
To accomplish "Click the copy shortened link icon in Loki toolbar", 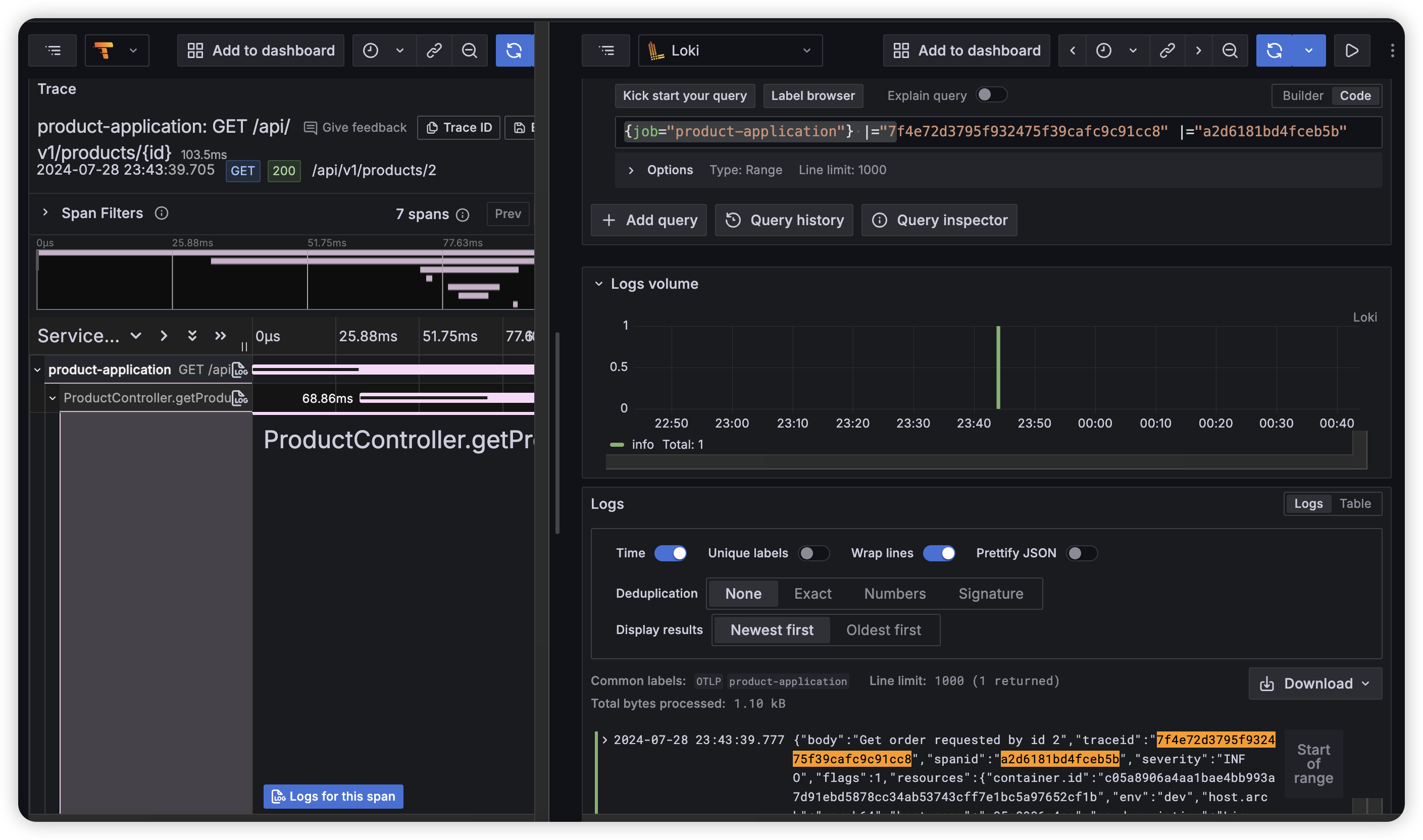I will [1166, 50].
